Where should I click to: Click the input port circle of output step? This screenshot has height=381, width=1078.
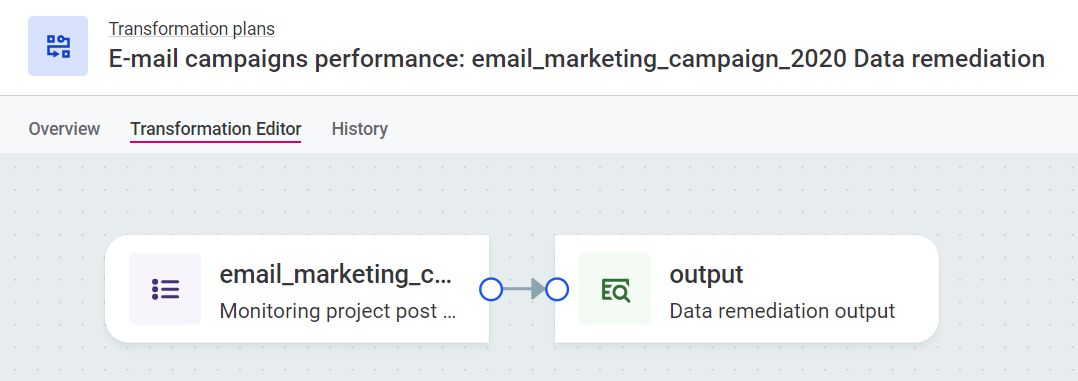(x=557, y=290)
